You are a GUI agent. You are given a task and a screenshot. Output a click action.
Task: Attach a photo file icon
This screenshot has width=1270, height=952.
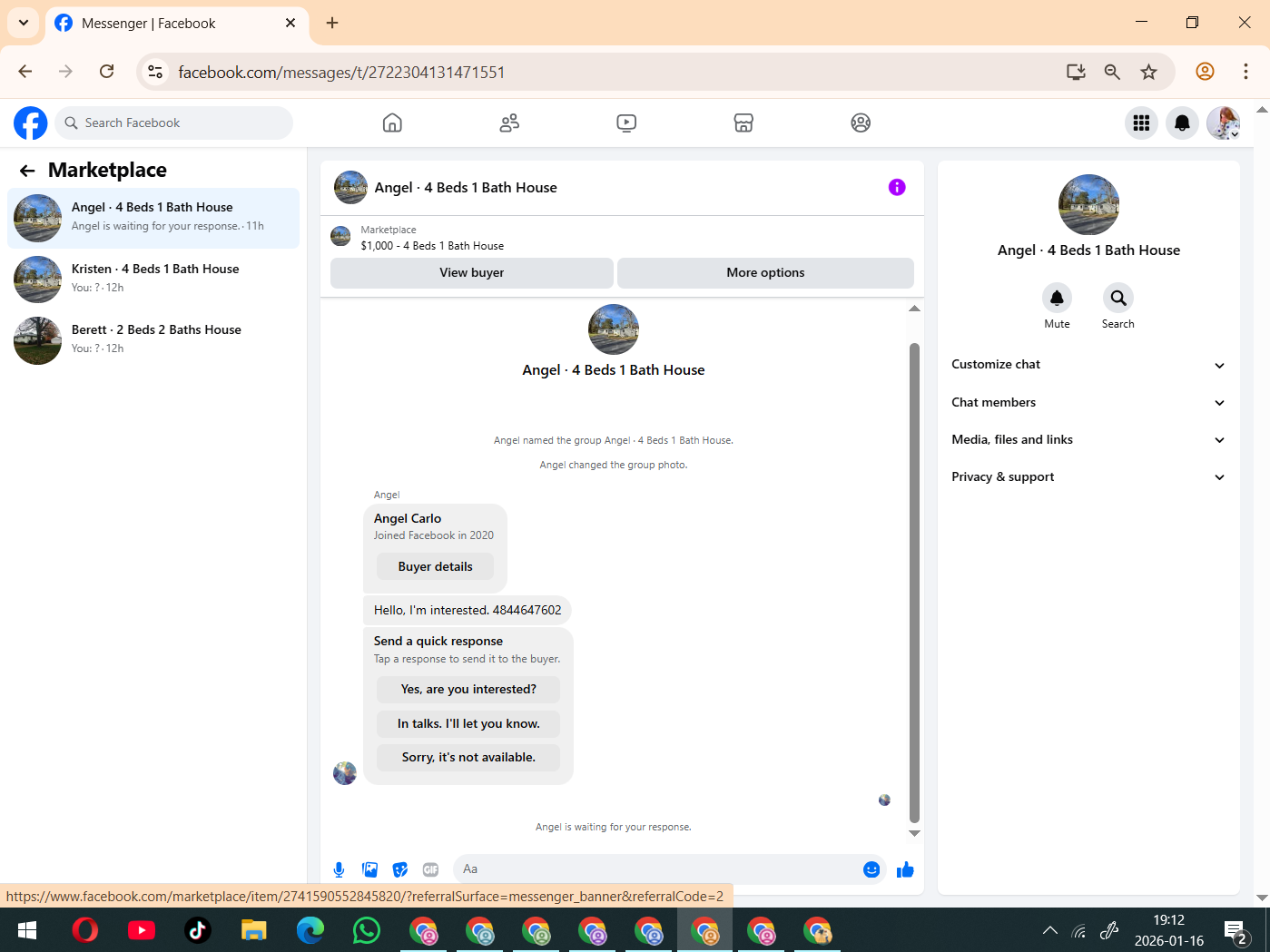coord(369,869)
